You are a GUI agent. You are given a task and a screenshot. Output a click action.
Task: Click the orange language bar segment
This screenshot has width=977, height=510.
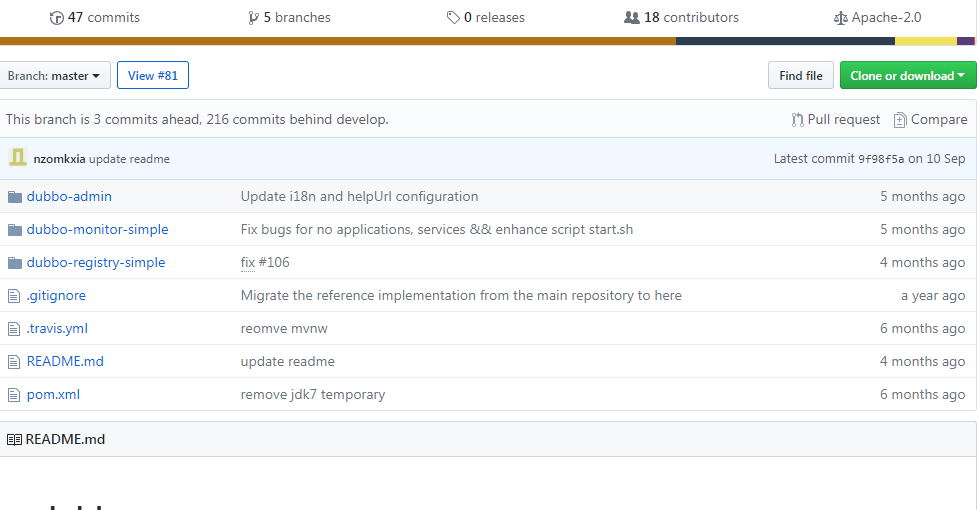pyautogui.click(x=338, y=41)
